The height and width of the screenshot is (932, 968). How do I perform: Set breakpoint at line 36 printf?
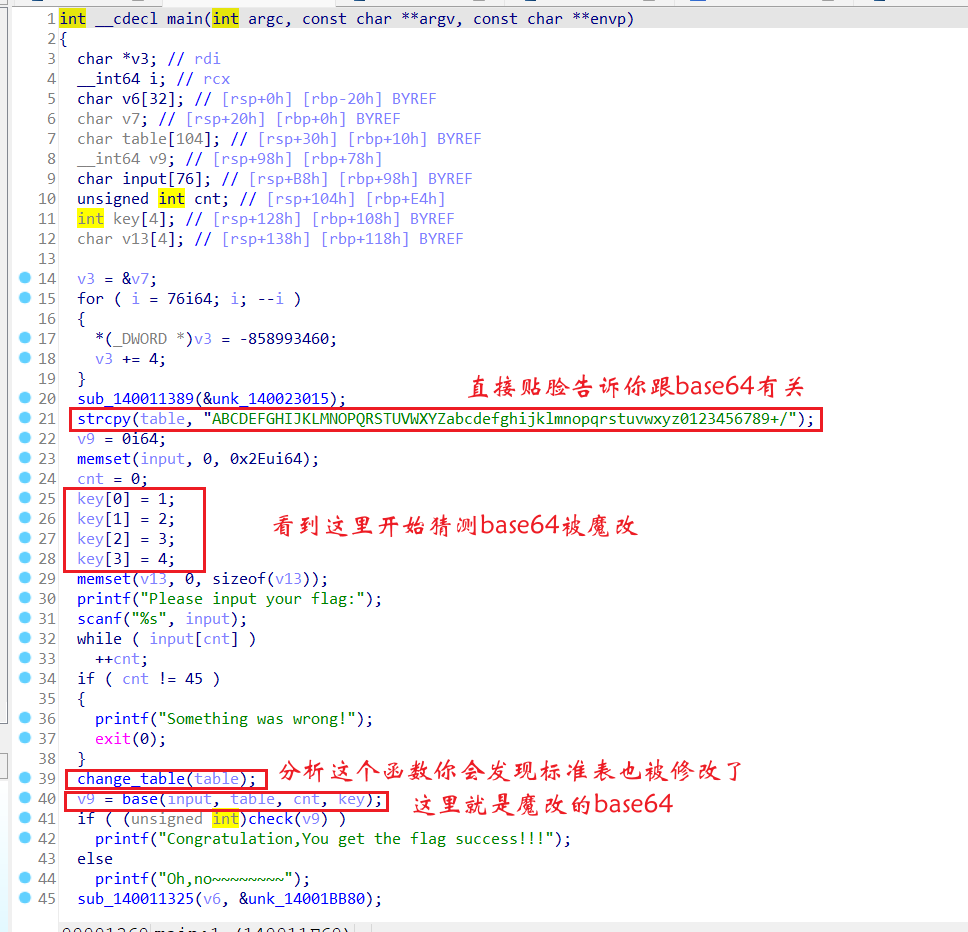click(x=25, y=717)
